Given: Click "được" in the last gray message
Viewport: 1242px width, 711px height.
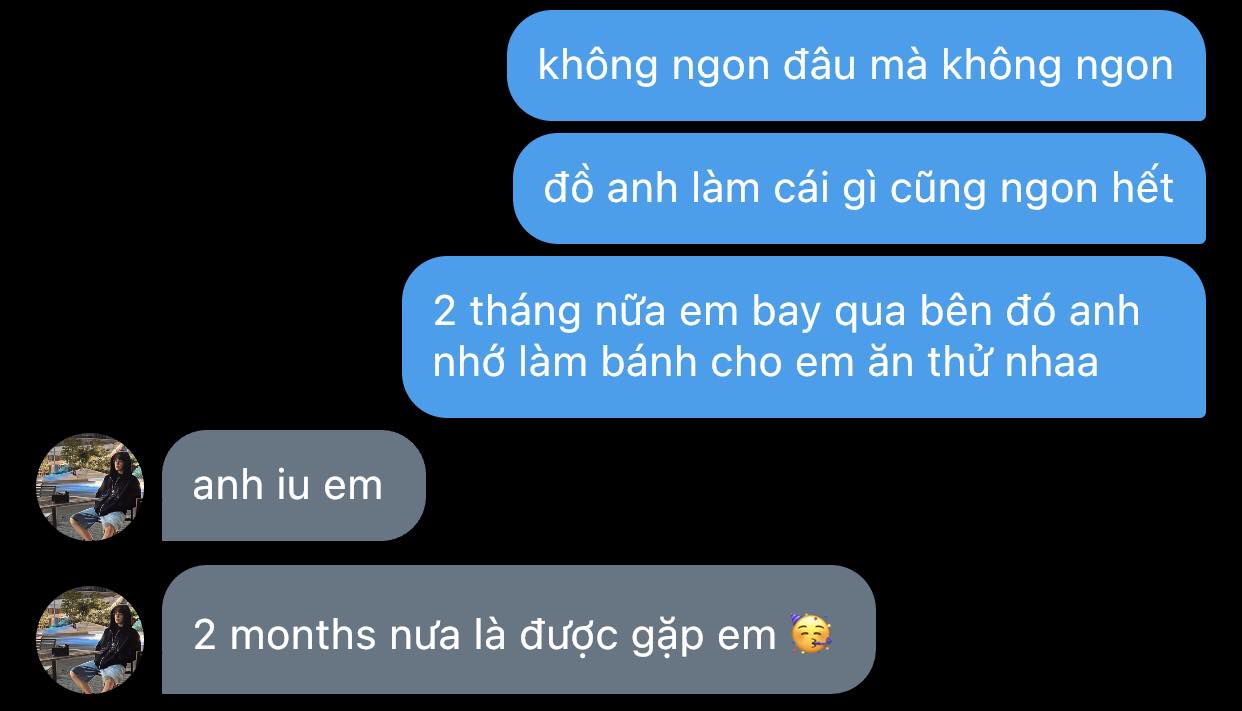Looking at the screenshot, I should [x=570, y=637].
